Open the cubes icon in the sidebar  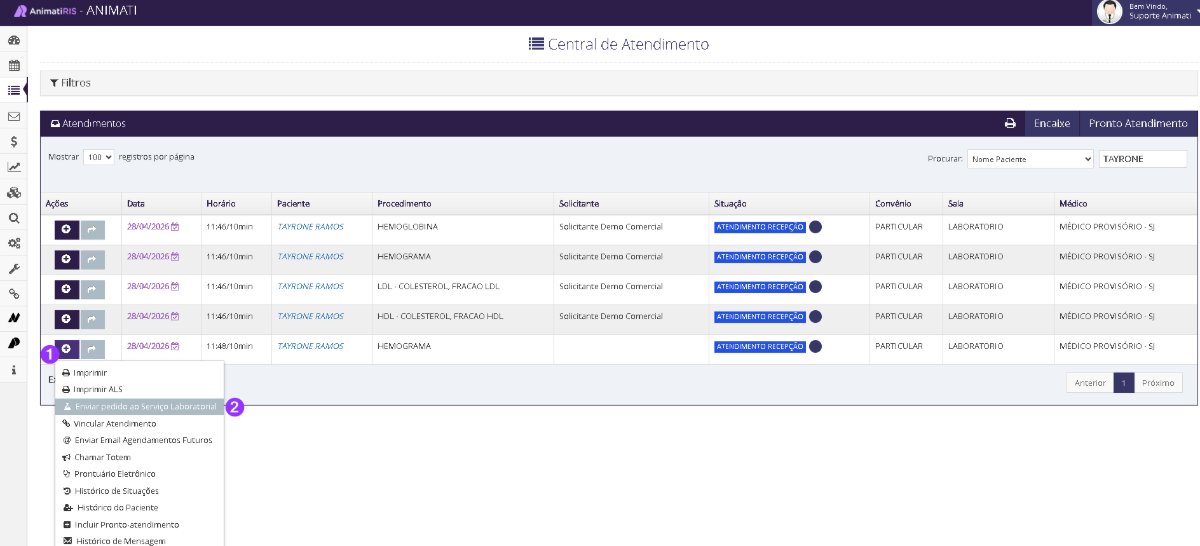pos(14,192)
